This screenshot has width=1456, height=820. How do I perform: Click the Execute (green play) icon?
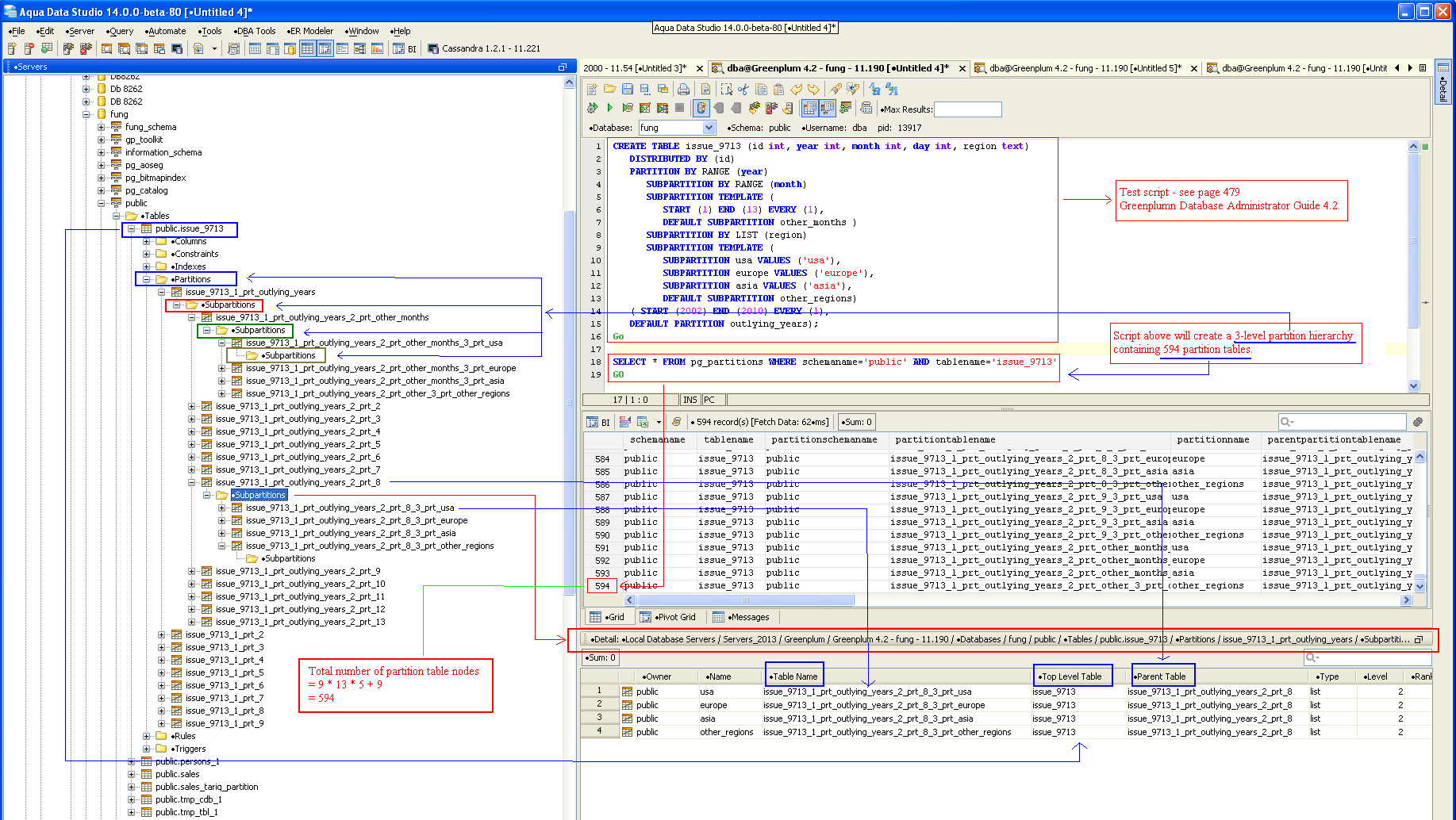tap(609, 109)
